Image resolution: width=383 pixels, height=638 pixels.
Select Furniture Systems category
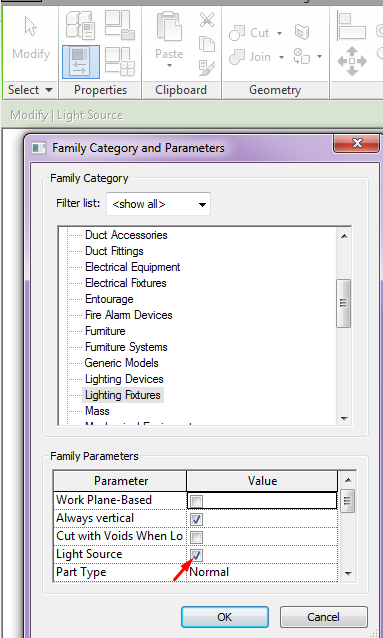(x=126, y=347)
